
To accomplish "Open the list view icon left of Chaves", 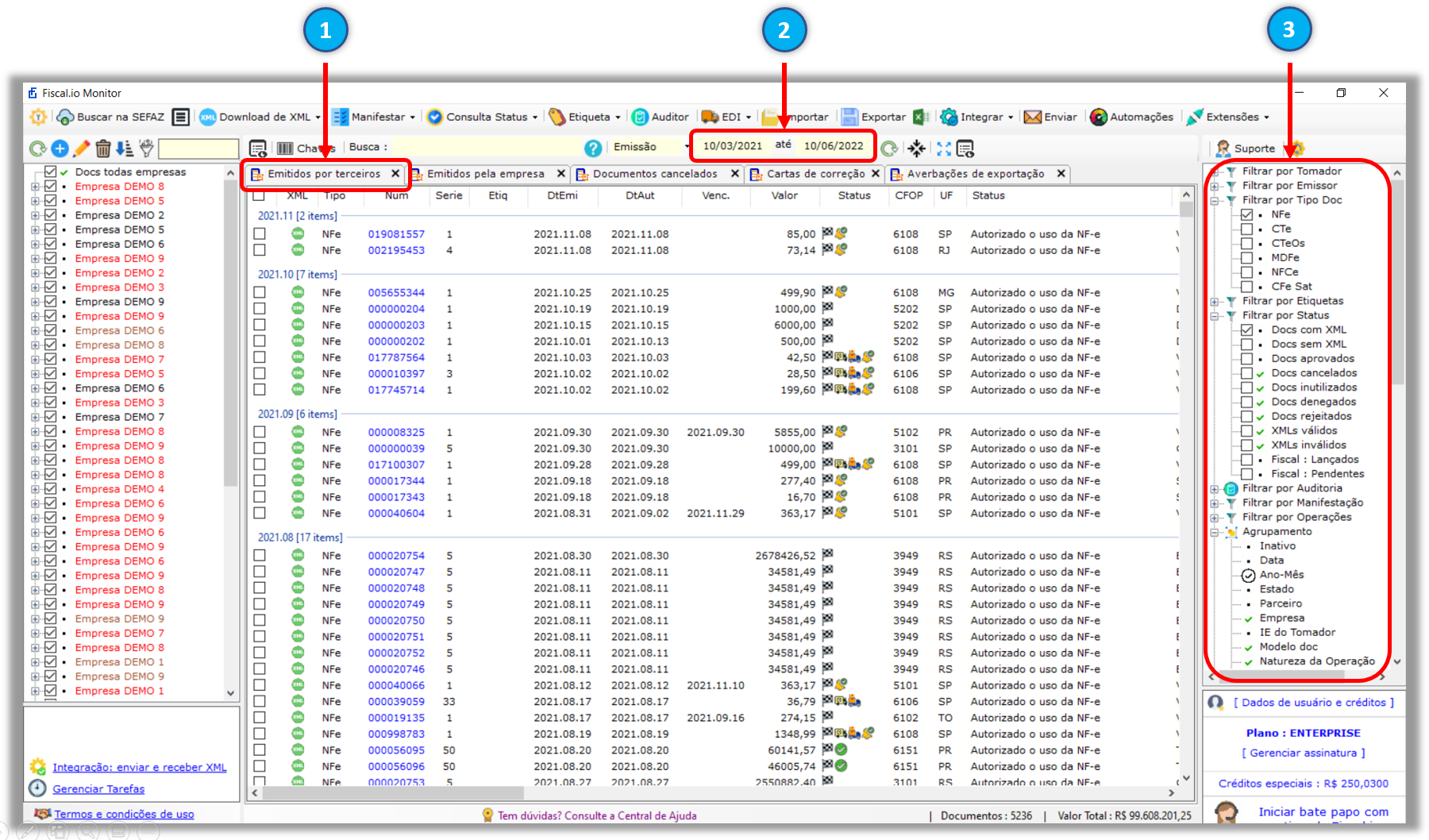I will [257, 148].
